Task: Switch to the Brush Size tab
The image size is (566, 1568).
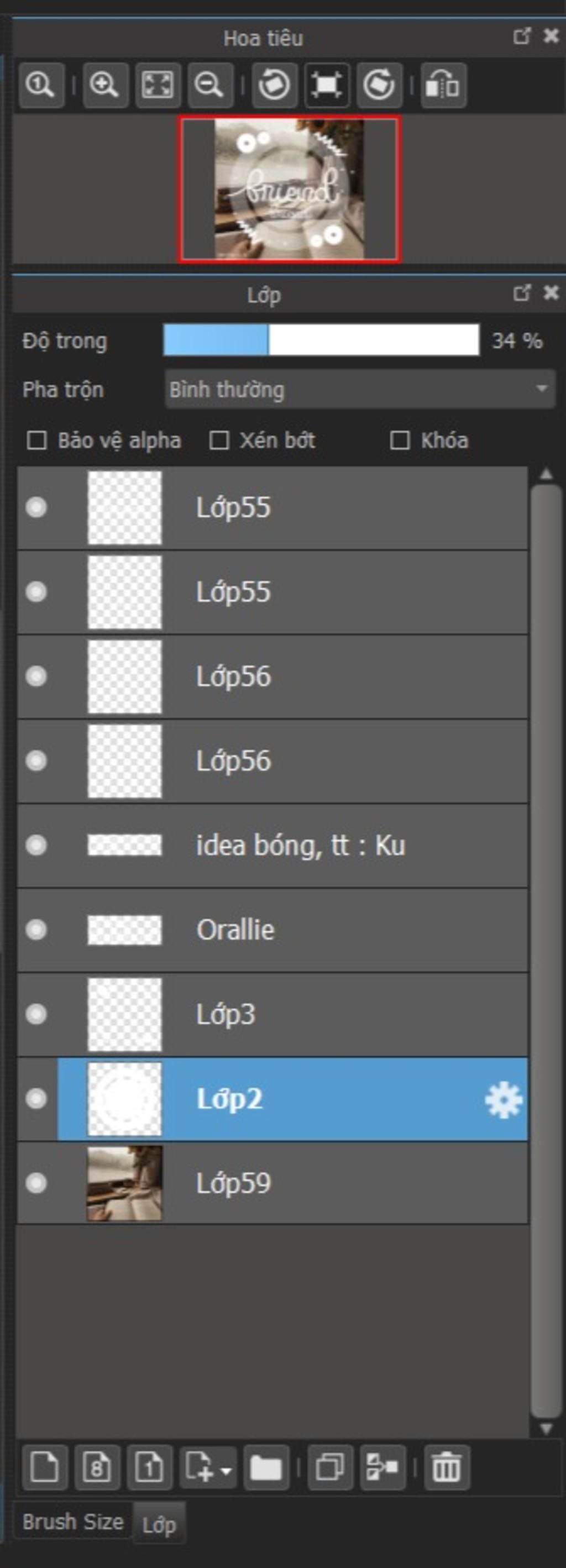Action: point(73,1521)
